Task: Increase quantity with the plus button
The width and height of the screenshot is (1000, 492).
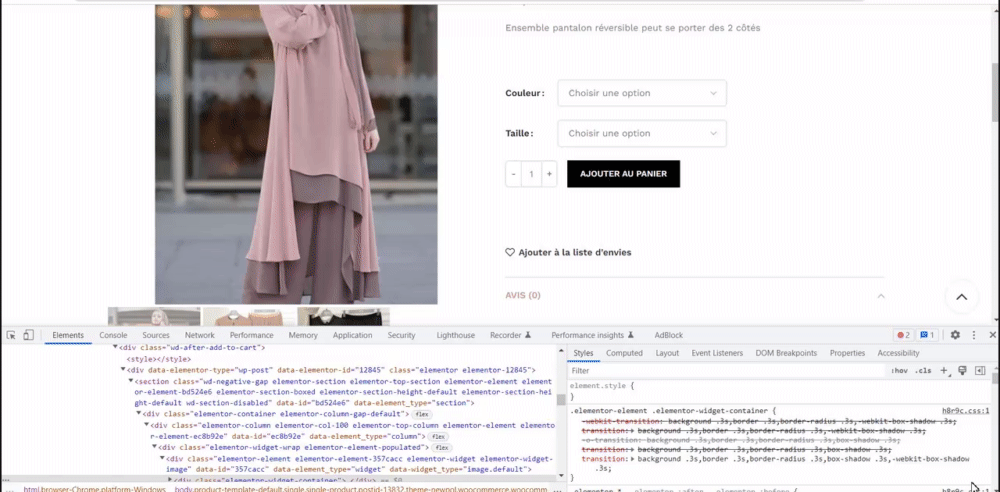Action: [549, 174]
